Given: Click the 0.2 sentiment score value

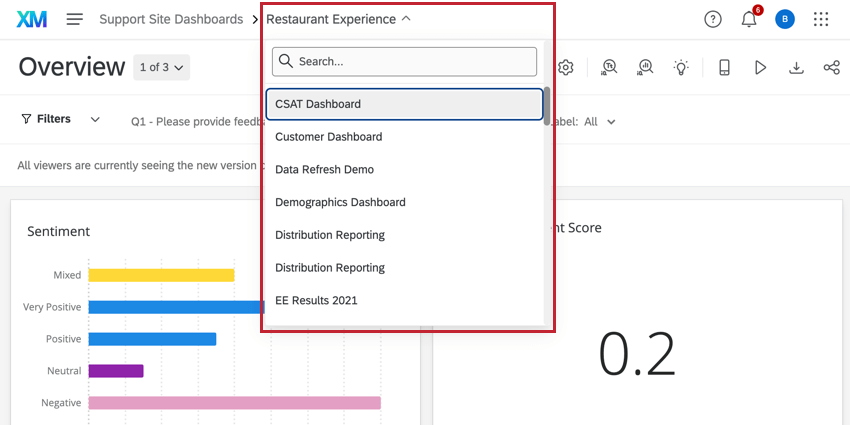Looking at the screenshot, I should point(637,355).
